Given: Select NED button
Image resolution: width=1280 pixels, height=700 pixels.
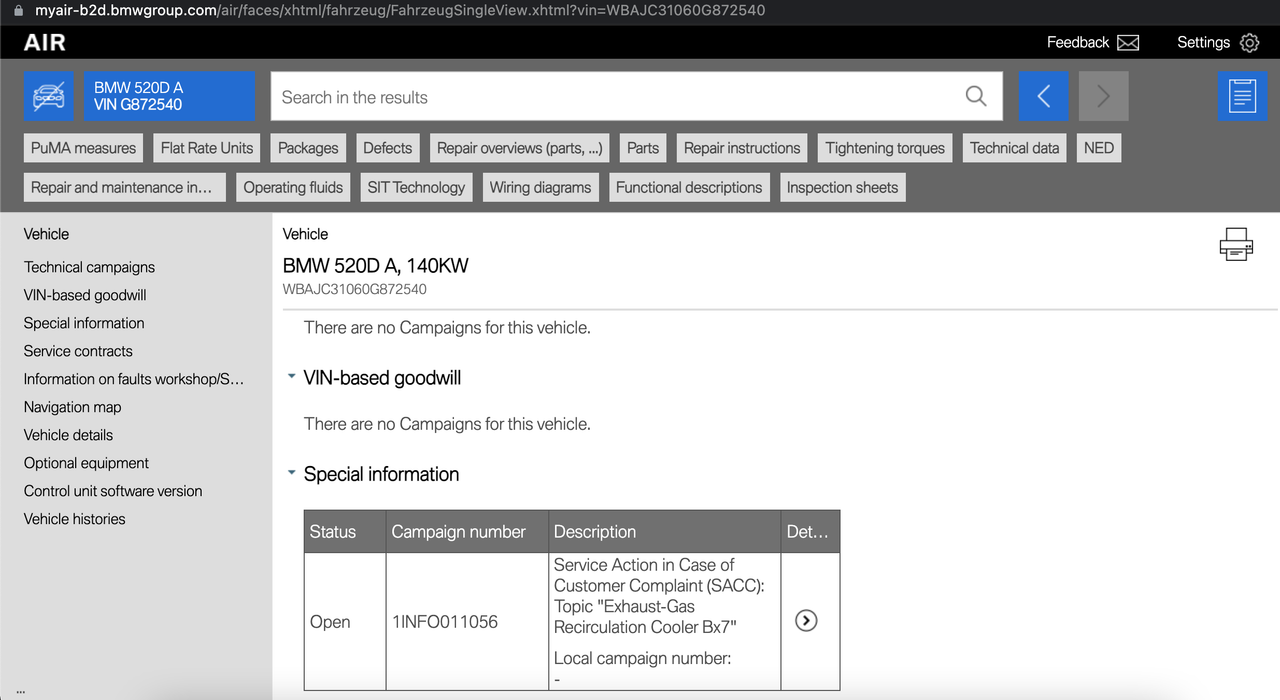Looking at the screenshot, I should click(x=1099, y=148).
